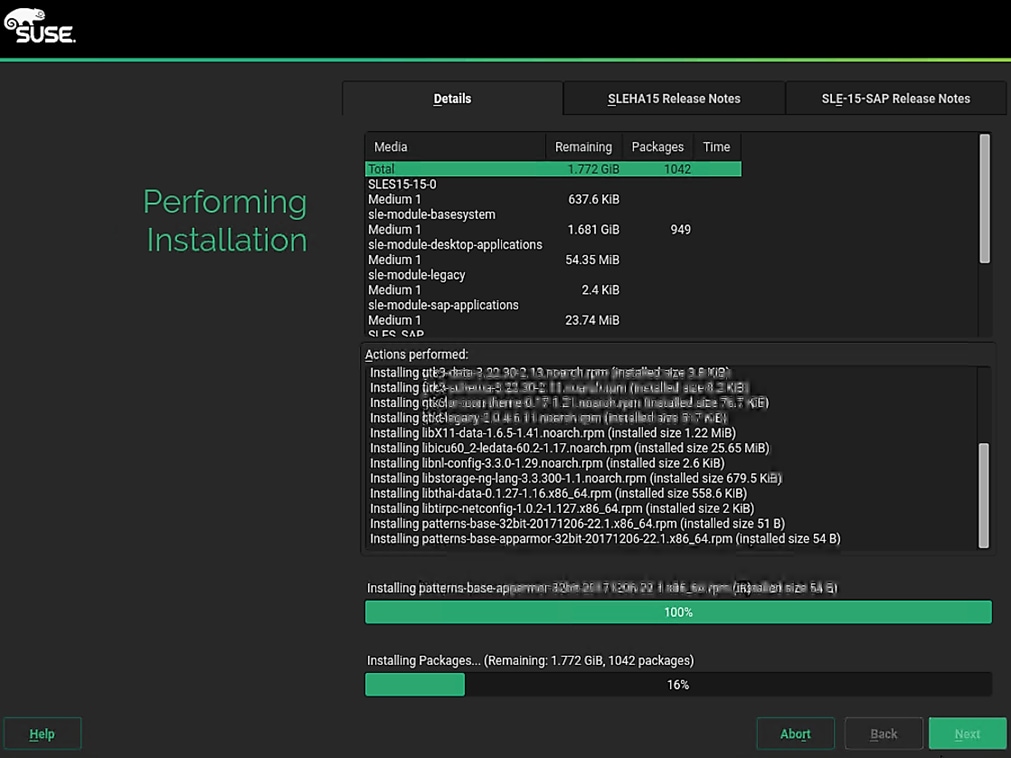Select the Total row in media table
This screenshot has width=1011, height=758.
[x=552, y=169]
